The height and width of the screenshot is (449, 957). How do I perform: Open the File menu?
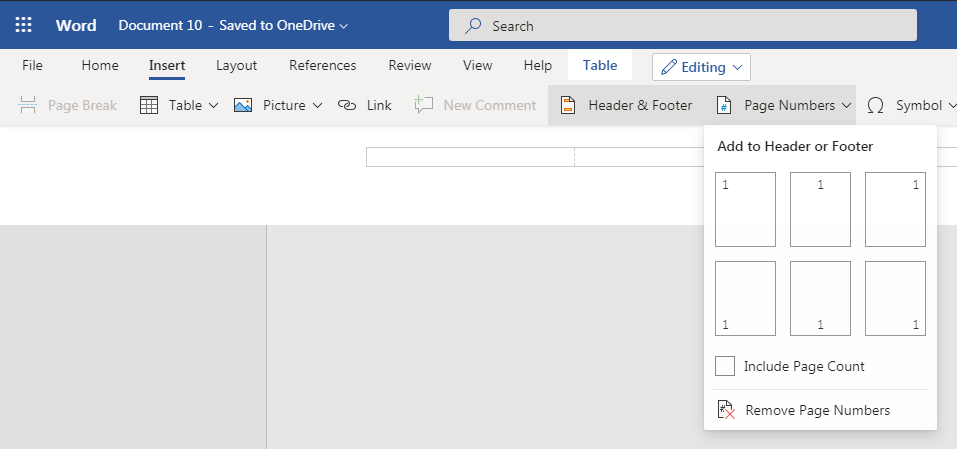(x=32, y=65)
